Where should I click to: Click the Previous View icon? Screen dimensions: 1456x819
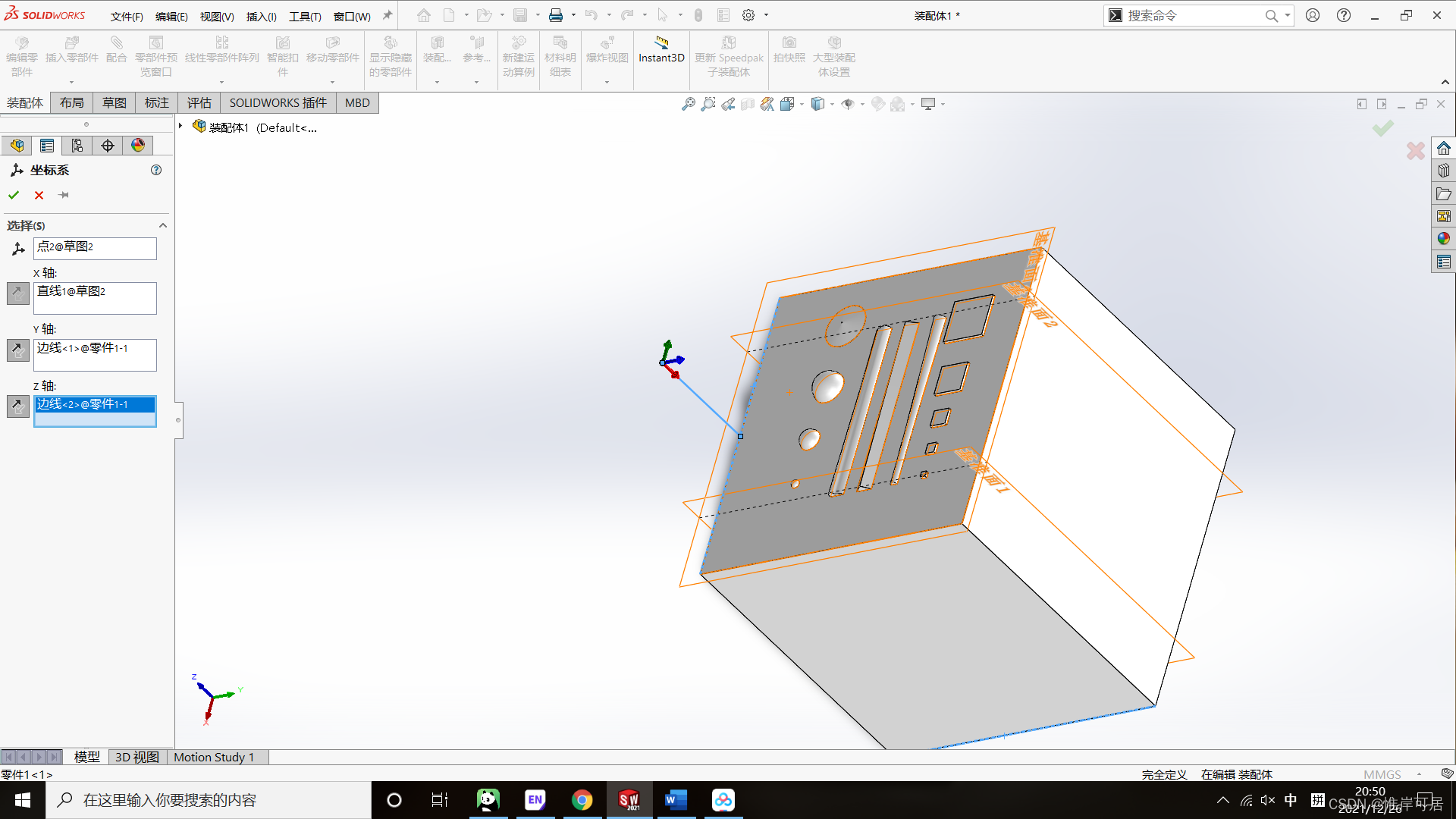click(728, 104)
